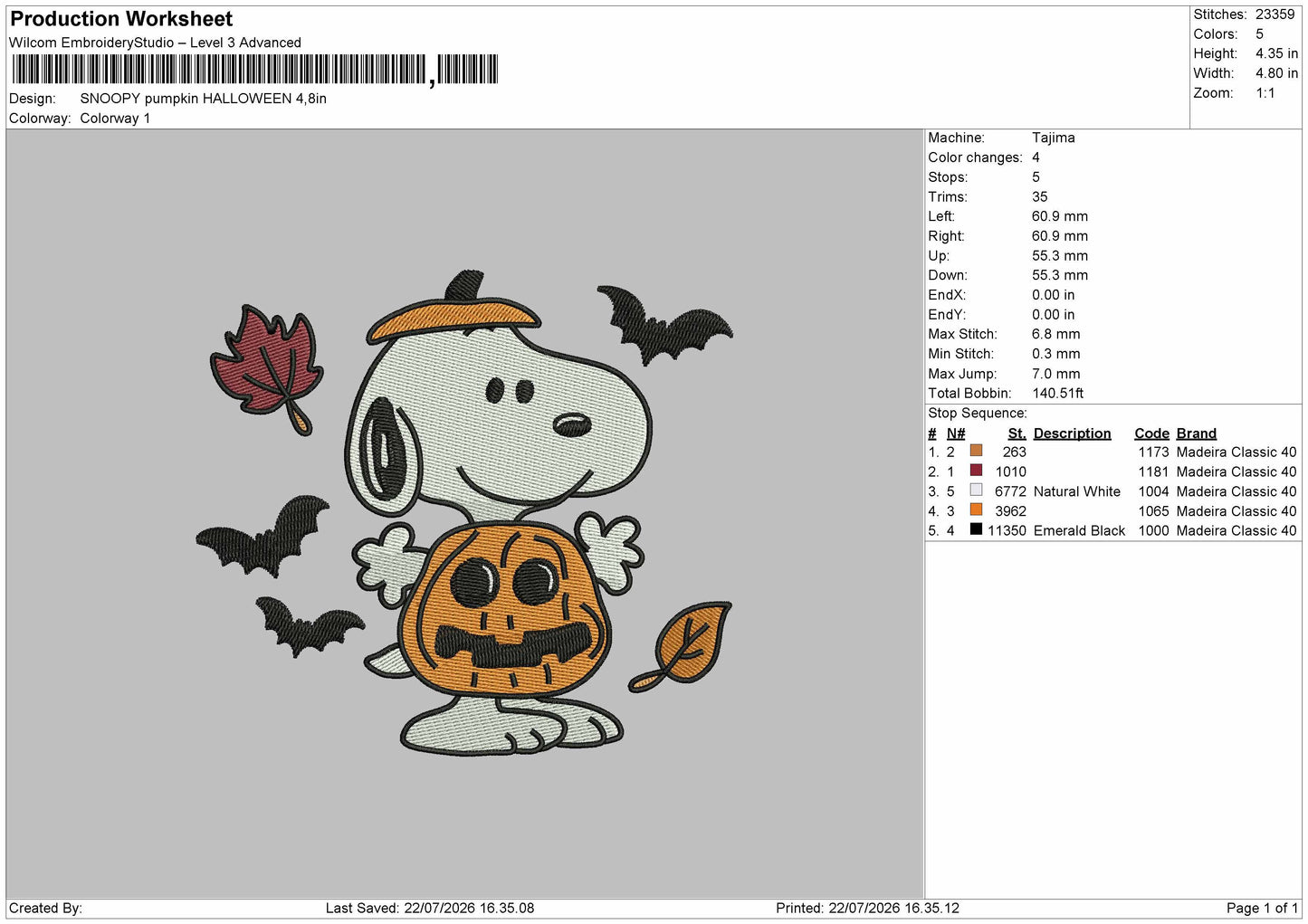Click Madeira Classic 40 in the Emerald Black row

[x=1236, y=531]
